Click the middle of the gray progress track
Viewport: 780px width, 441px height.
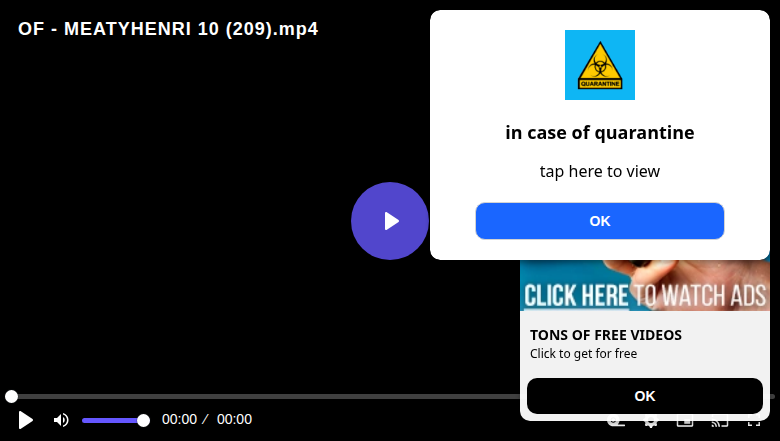click(x=390, y=396)
